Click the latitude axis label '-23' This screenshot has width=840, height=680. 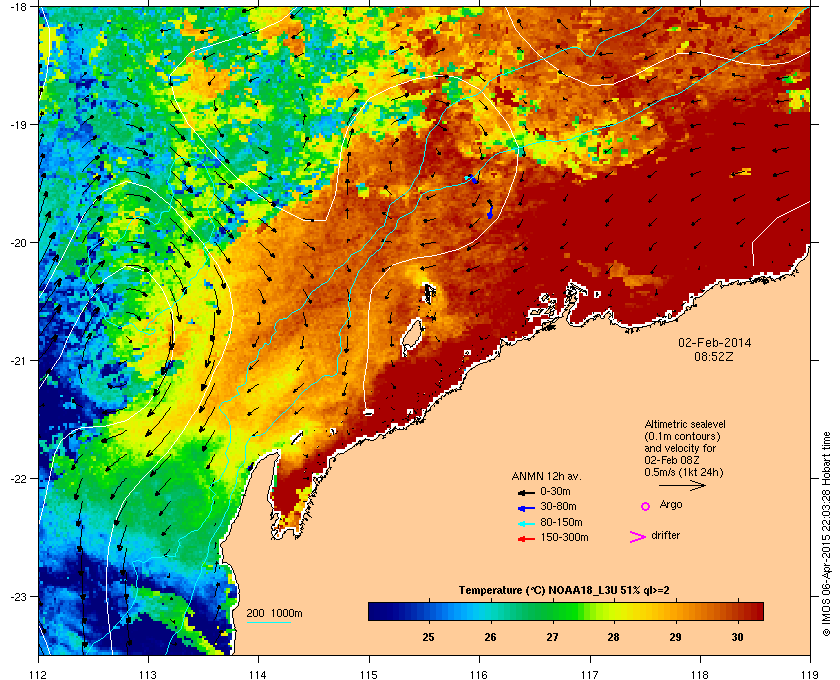point(19,596)
